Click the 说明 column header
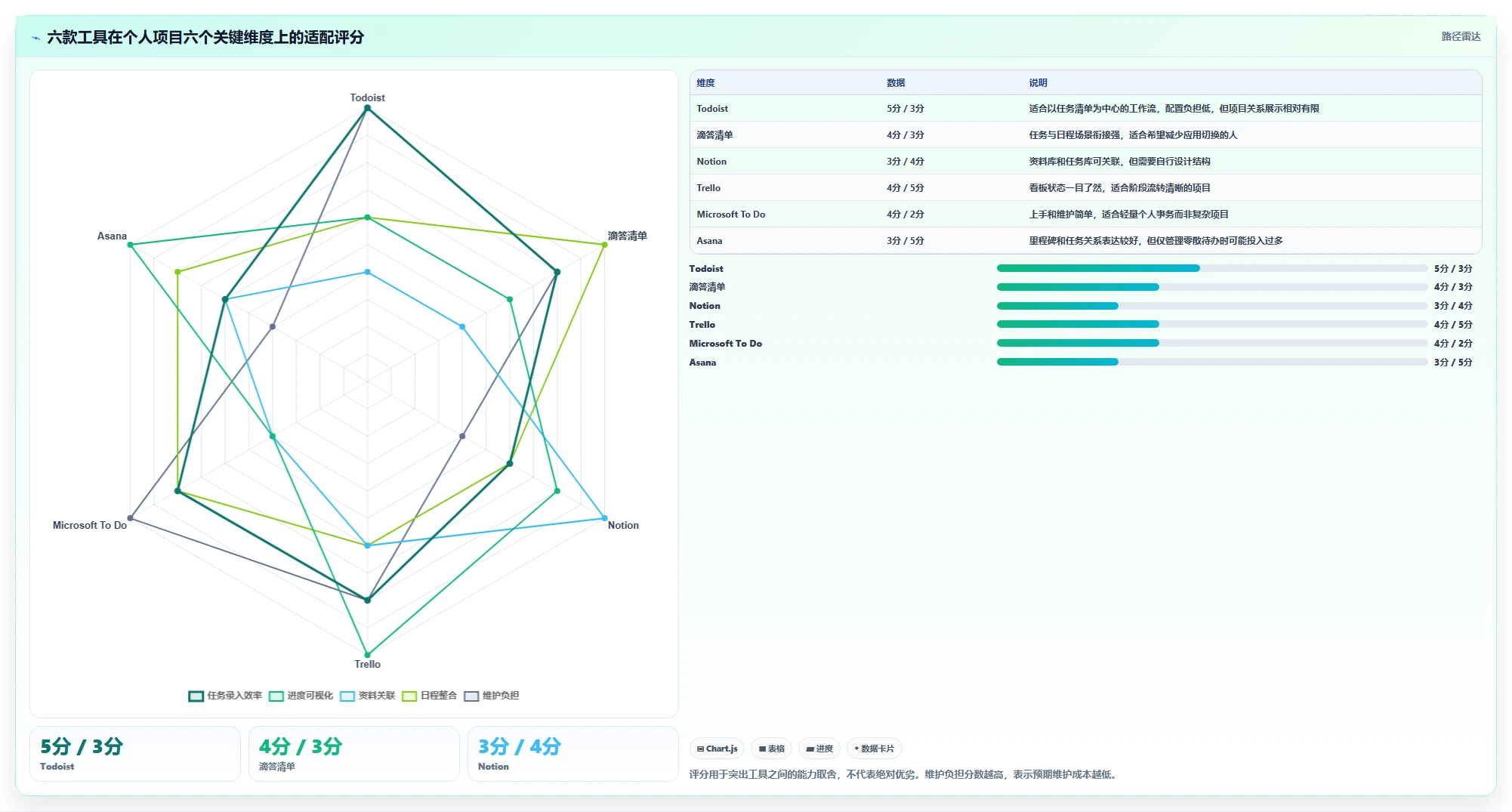This screenshot has width=1512, height=812. point(1038,83)
